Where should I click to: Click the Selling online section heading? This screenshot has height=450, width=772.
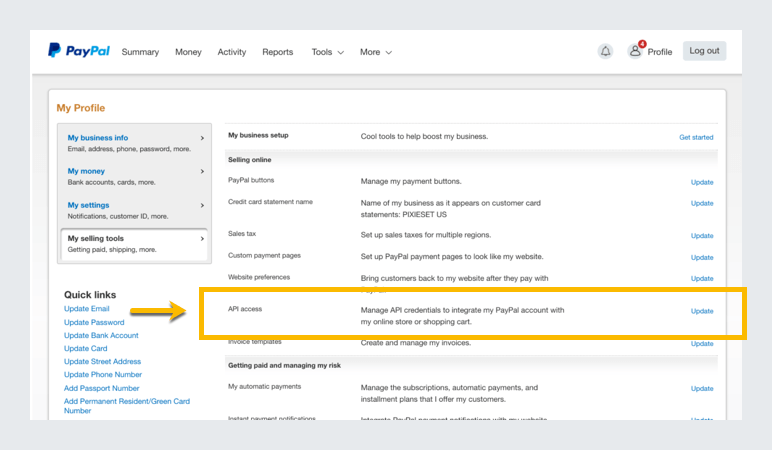coord(250,160)
